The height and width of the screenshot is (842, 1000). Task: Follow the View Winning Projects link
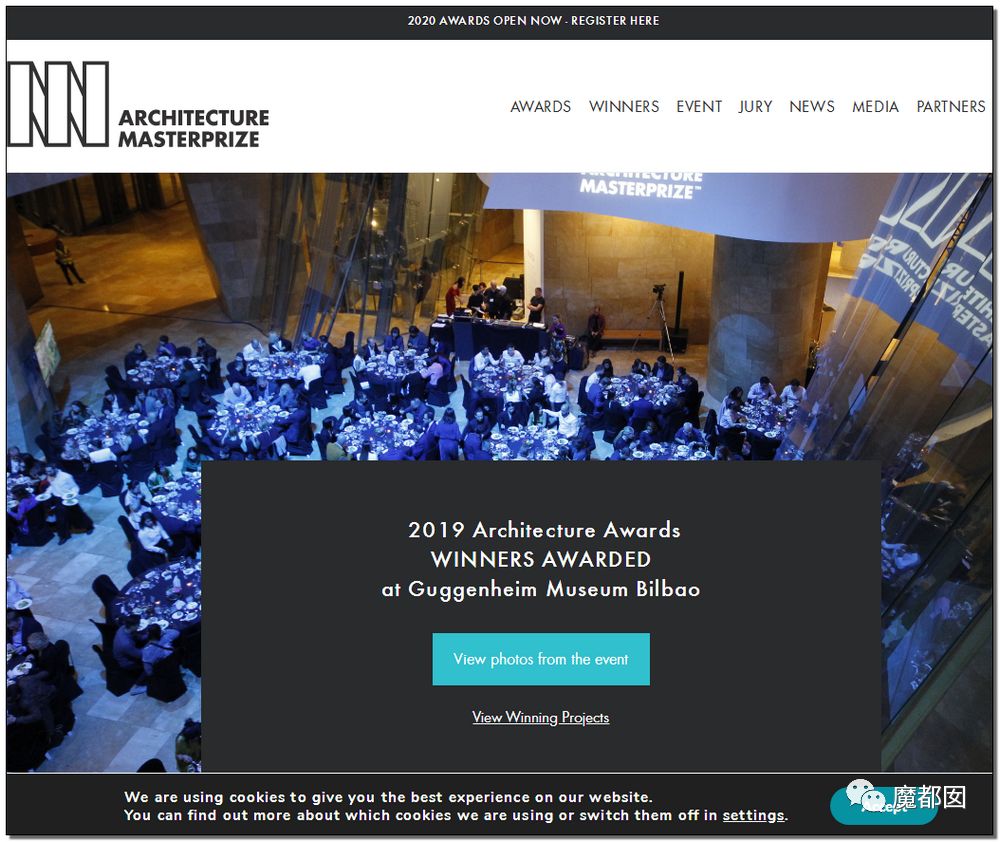[541, 718]
